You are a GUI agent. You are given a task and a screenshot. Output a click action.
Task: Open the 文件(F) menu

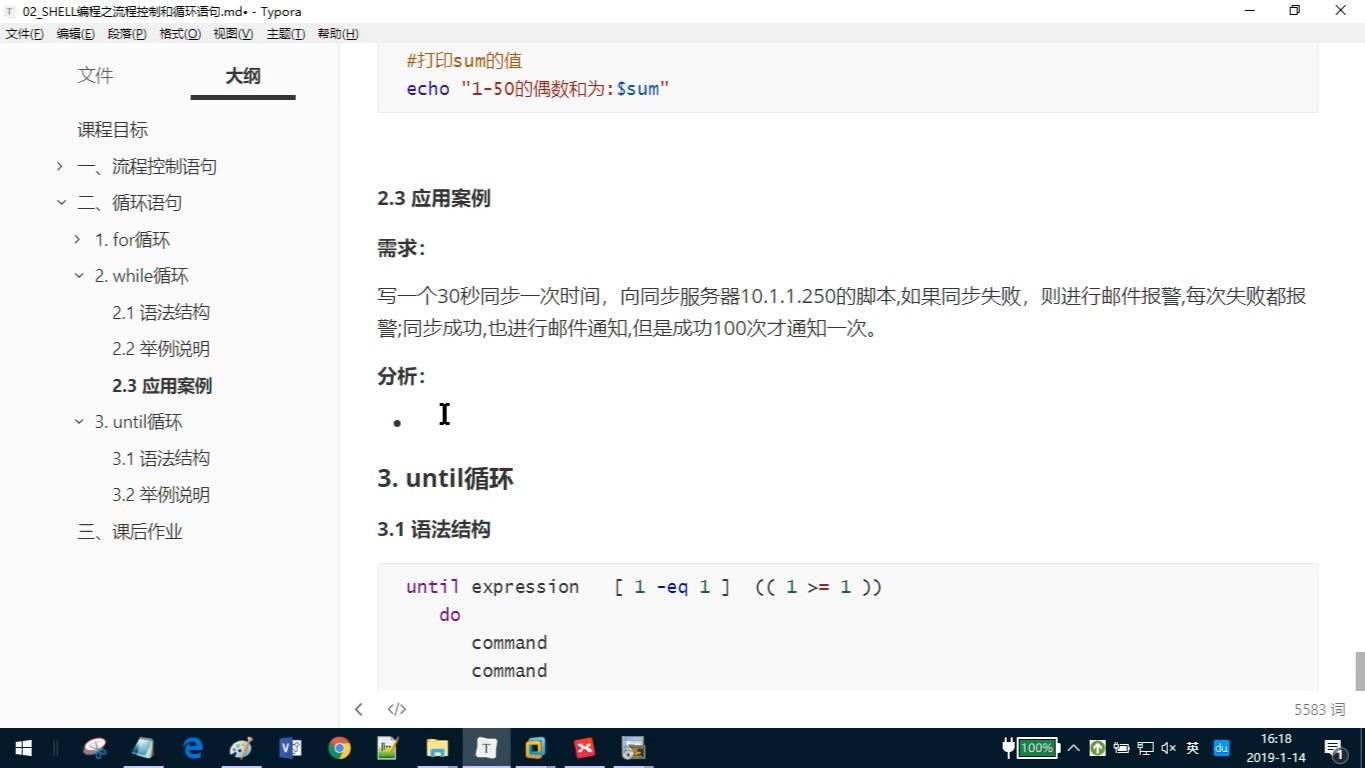pos(24,34)
